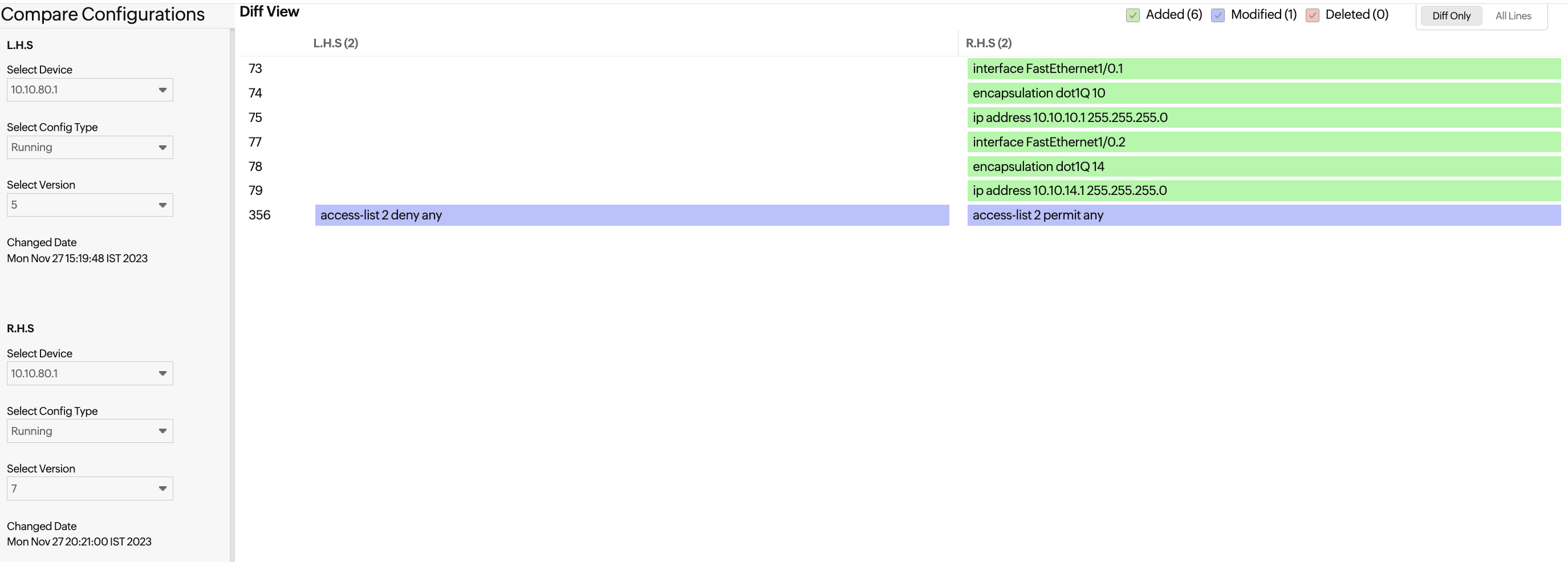This screenshot has width=1568, height=562.
Task: Toggle the Modified lines checkbox
Action: (x=1217, y=15)
